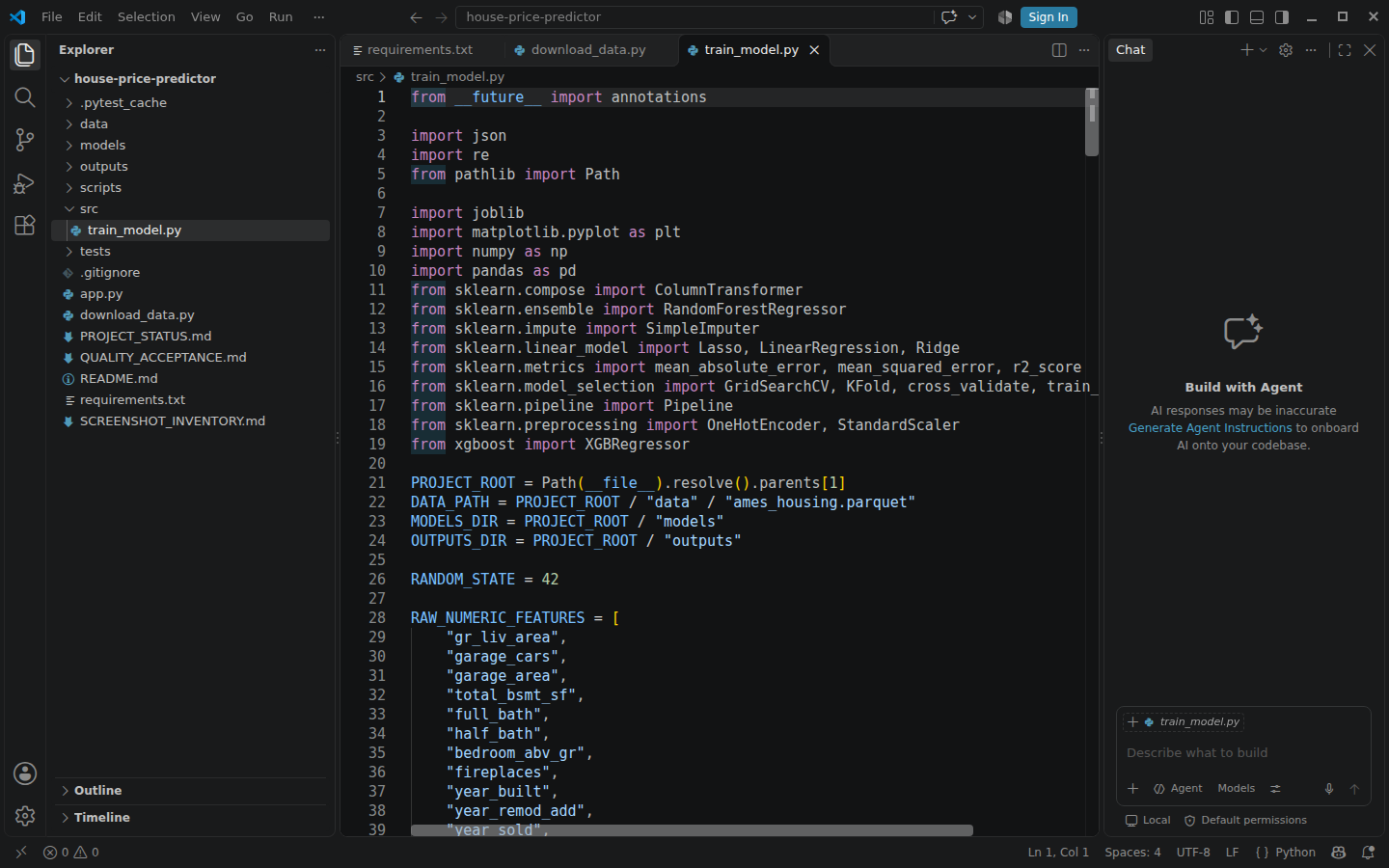Open Explorer's Views and More Actions menu
Viewport: 1389px width, 868px height.
tap(320, 50)
